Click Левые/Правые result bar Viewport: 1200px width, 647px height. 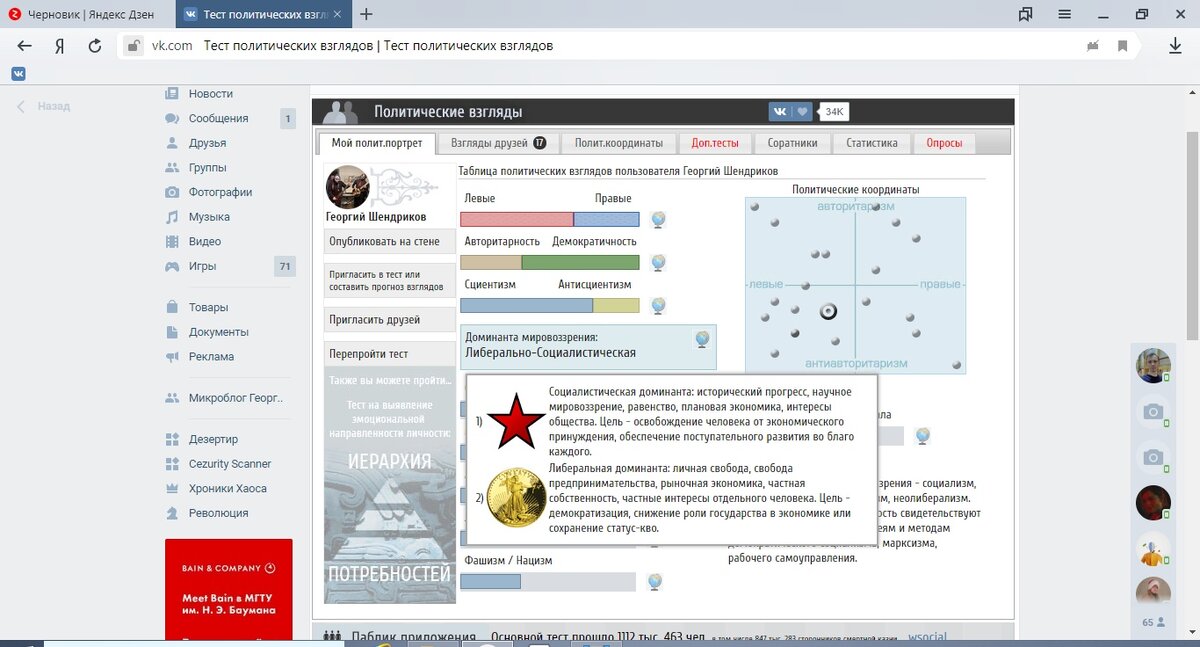(x=550, y=220)
